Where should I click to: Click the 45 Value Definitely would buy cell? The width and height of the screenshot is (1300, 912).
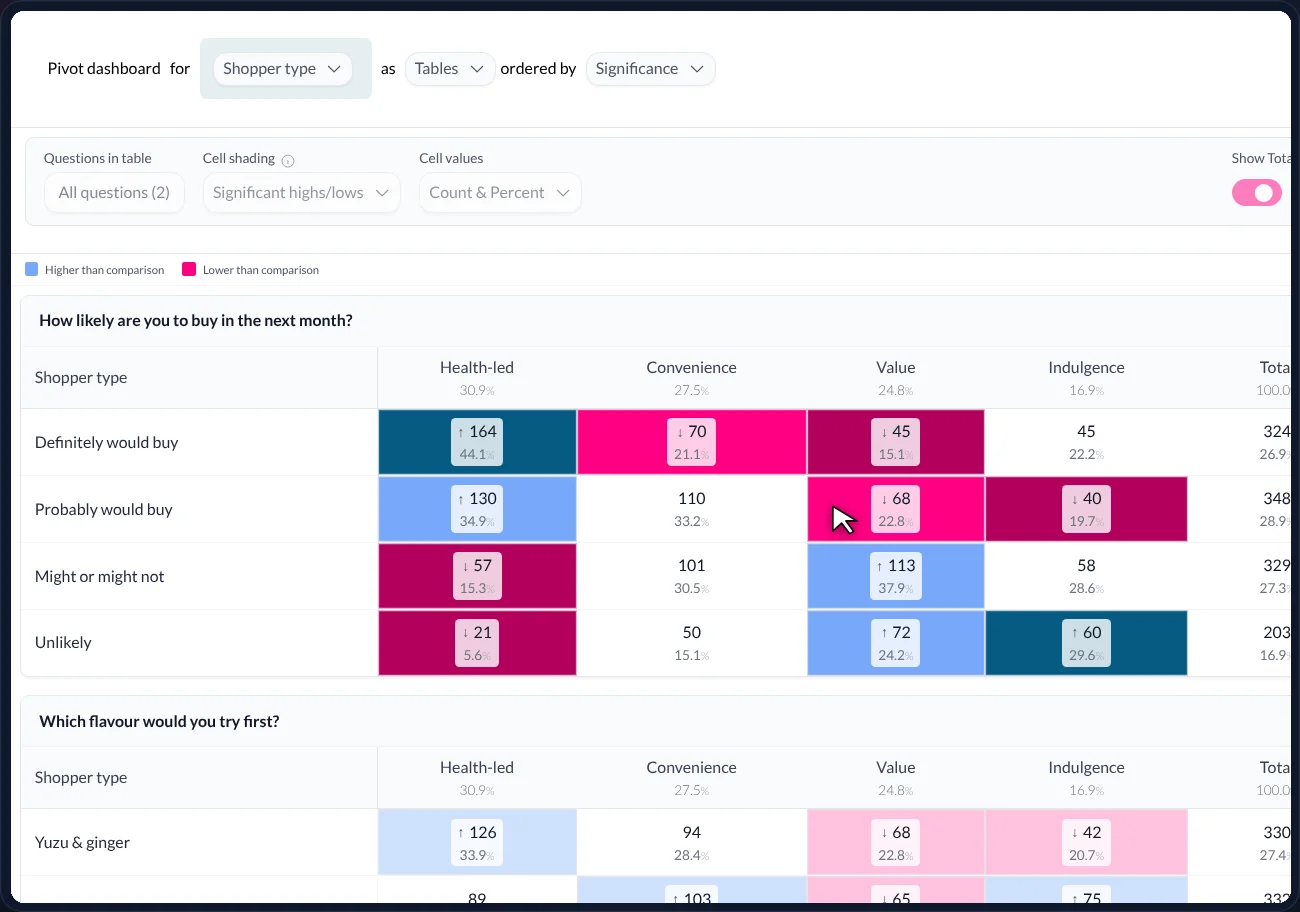click(896, 442)
